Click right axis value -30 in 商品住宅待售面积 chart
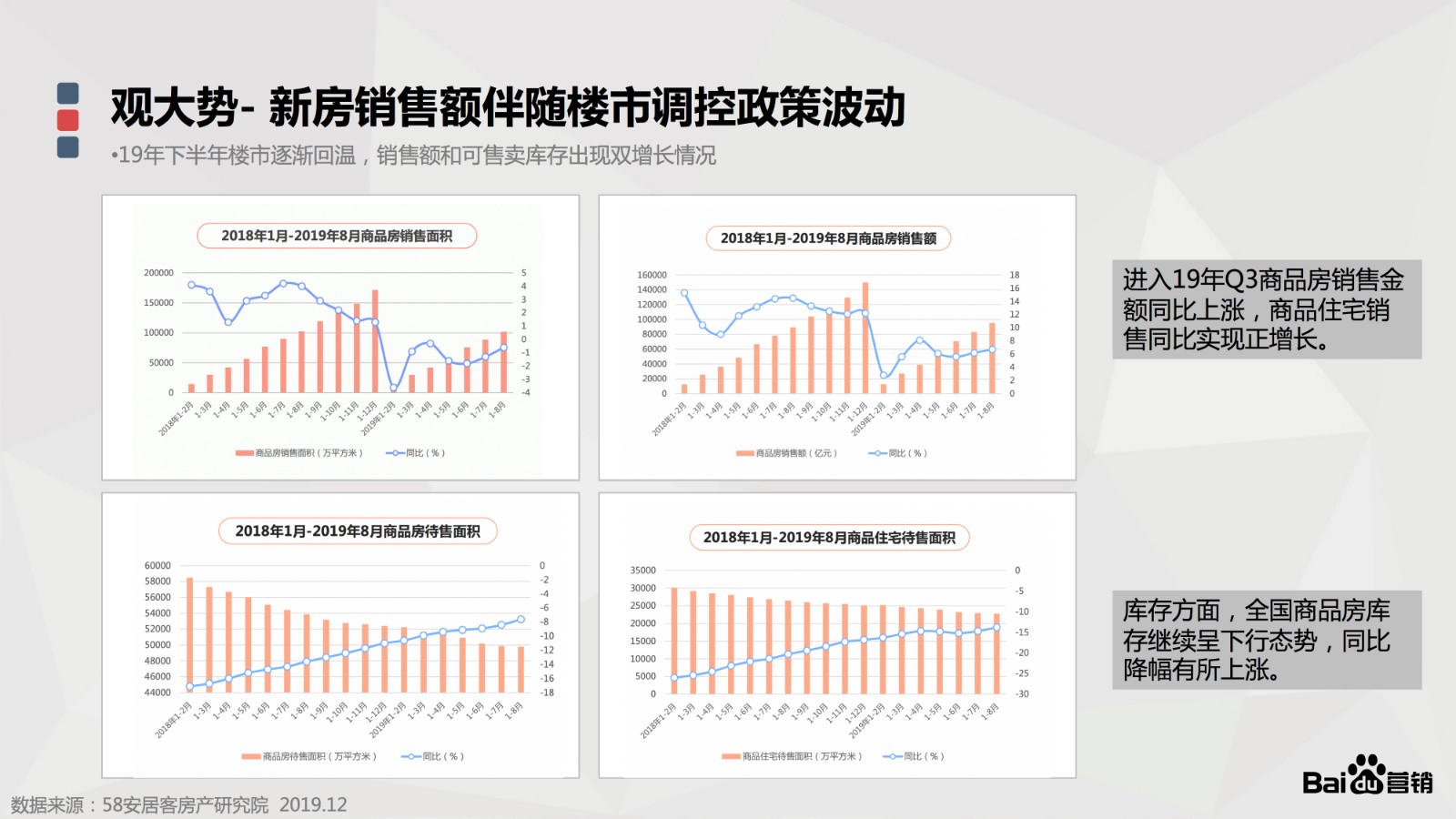Image resolution: width=1456 pixels, height=819 pixels. click(1023, 694)
